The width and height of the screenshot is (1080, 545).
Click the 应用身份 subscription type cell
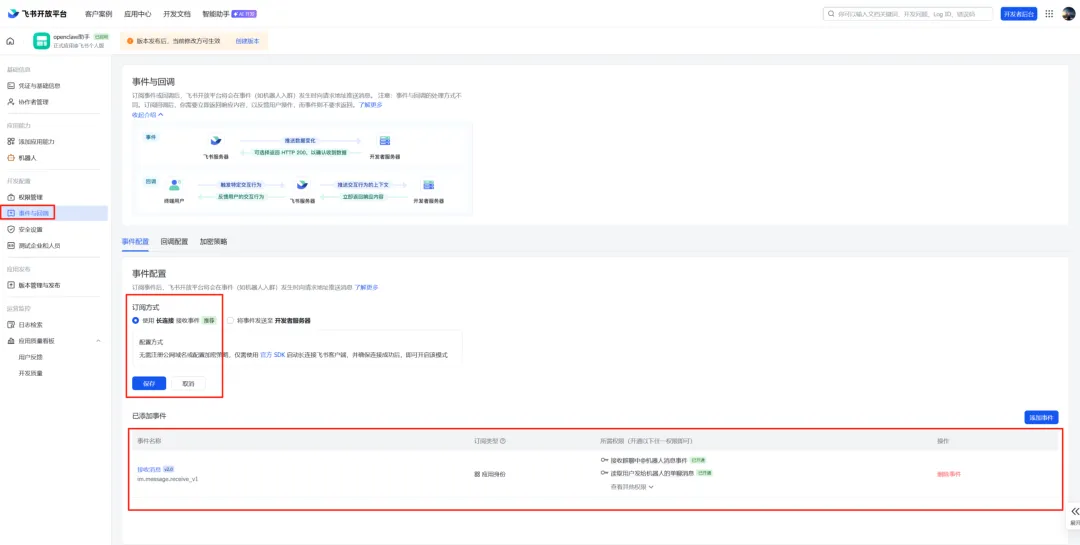pyautogui.click(x=488, y=474)
